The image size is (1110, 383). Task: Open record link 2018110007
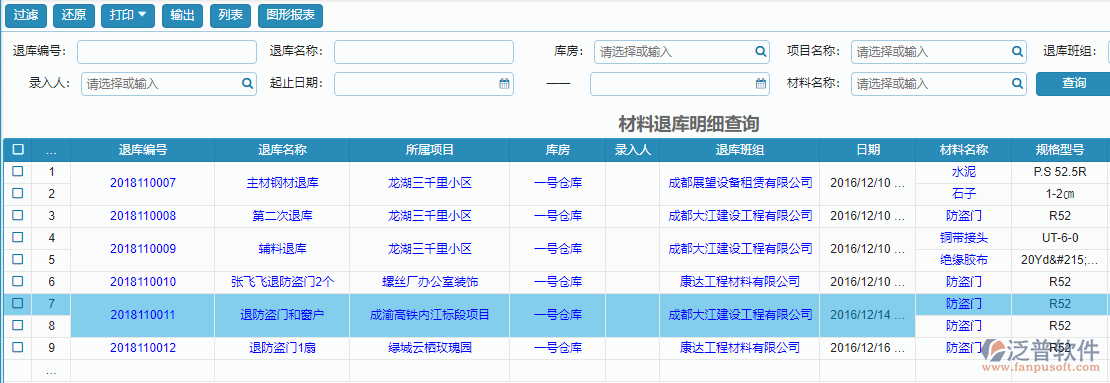point(143,183)
